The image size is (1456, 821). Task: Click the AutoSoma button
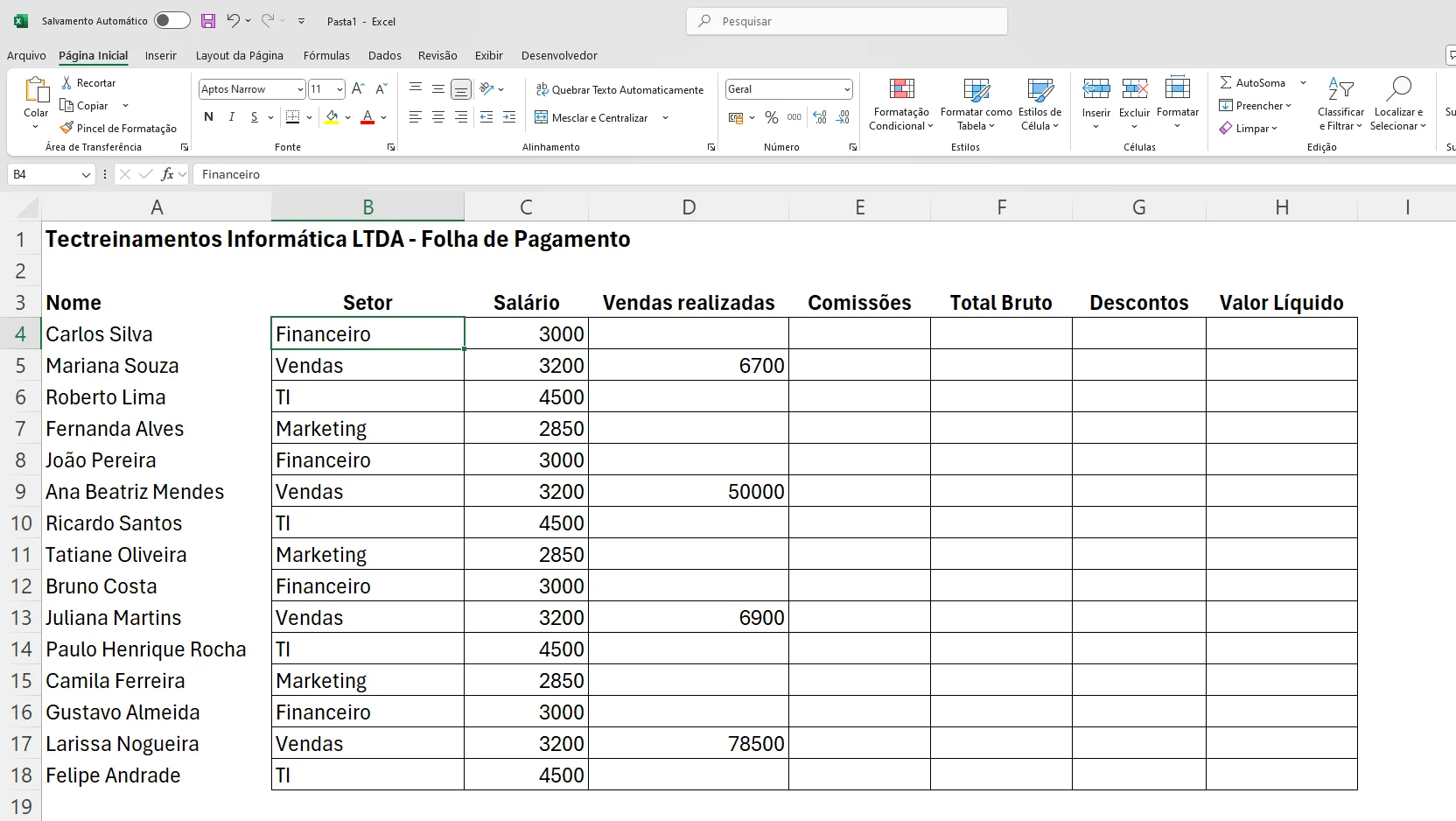point(1253,82)
